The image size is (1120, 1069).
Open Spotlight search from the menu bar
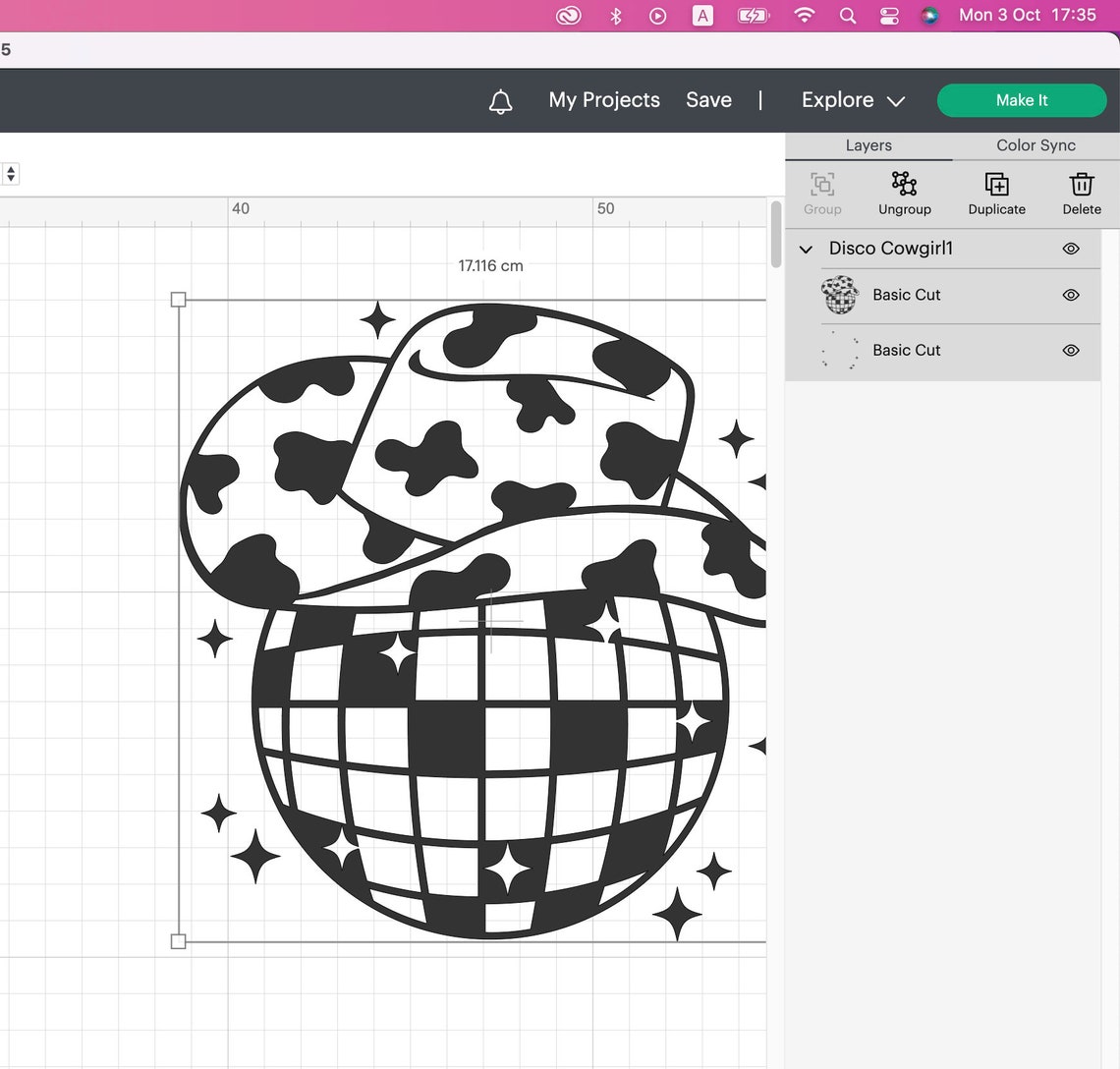tap(847, 16)
